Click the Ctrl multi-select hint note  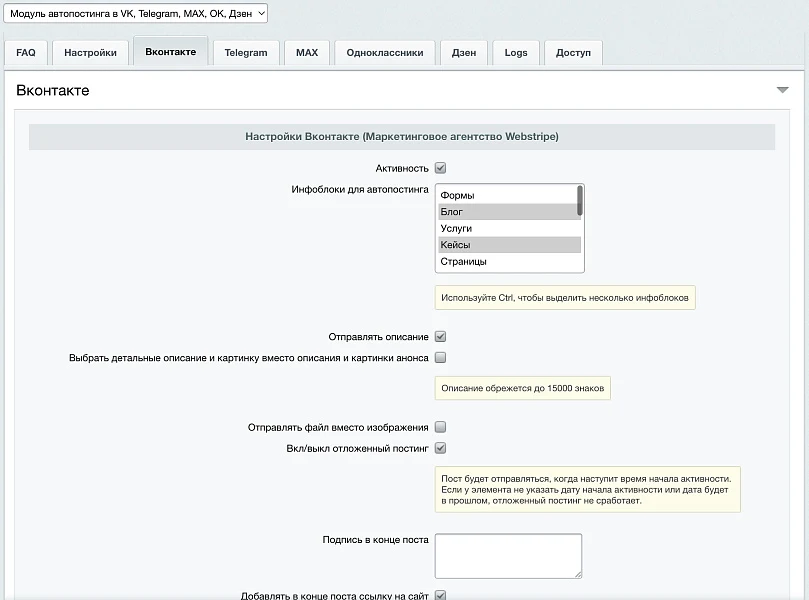pos(565,298)
